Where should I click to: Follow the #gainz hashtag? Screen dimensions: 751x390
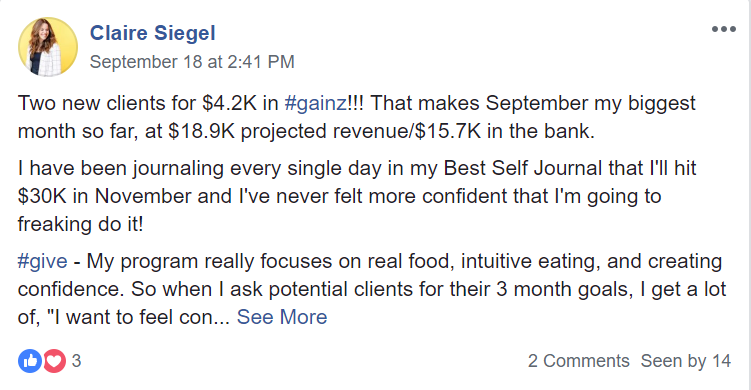[316, 103]
